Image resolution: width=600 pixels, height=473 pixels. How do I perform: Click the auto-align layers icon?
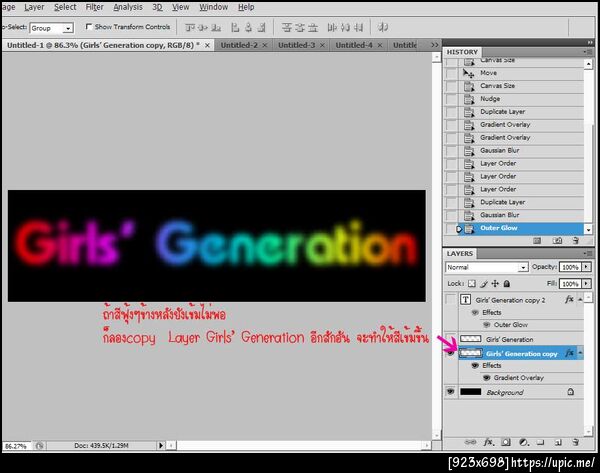(x=383, y=27)
